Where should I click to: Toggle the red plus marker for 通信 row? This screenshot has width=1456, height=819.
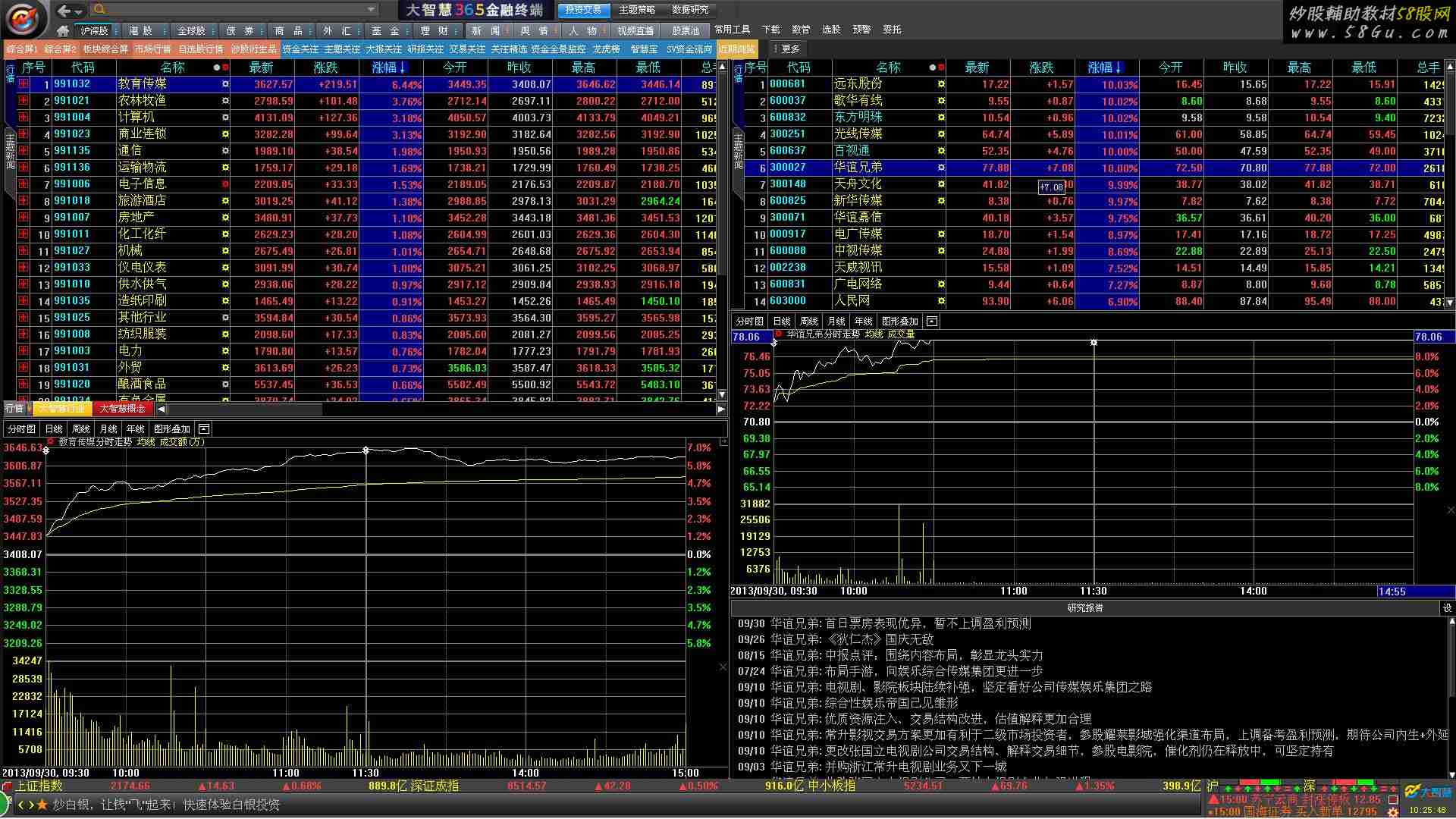pyautogui.click(x=24, y=151)
